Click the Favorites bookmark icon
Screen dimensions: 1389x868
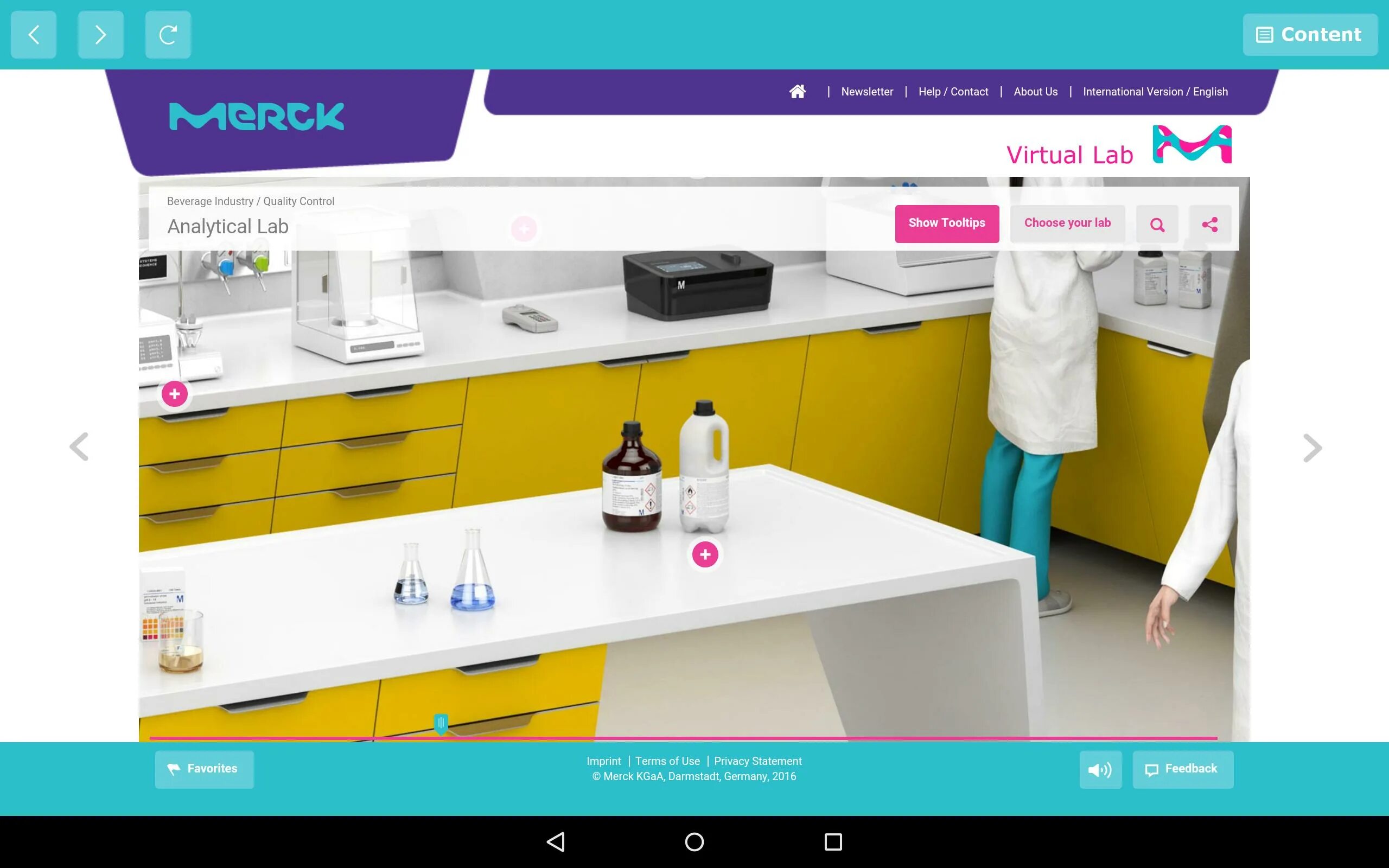pyautogui.click(x=174, y=769)
